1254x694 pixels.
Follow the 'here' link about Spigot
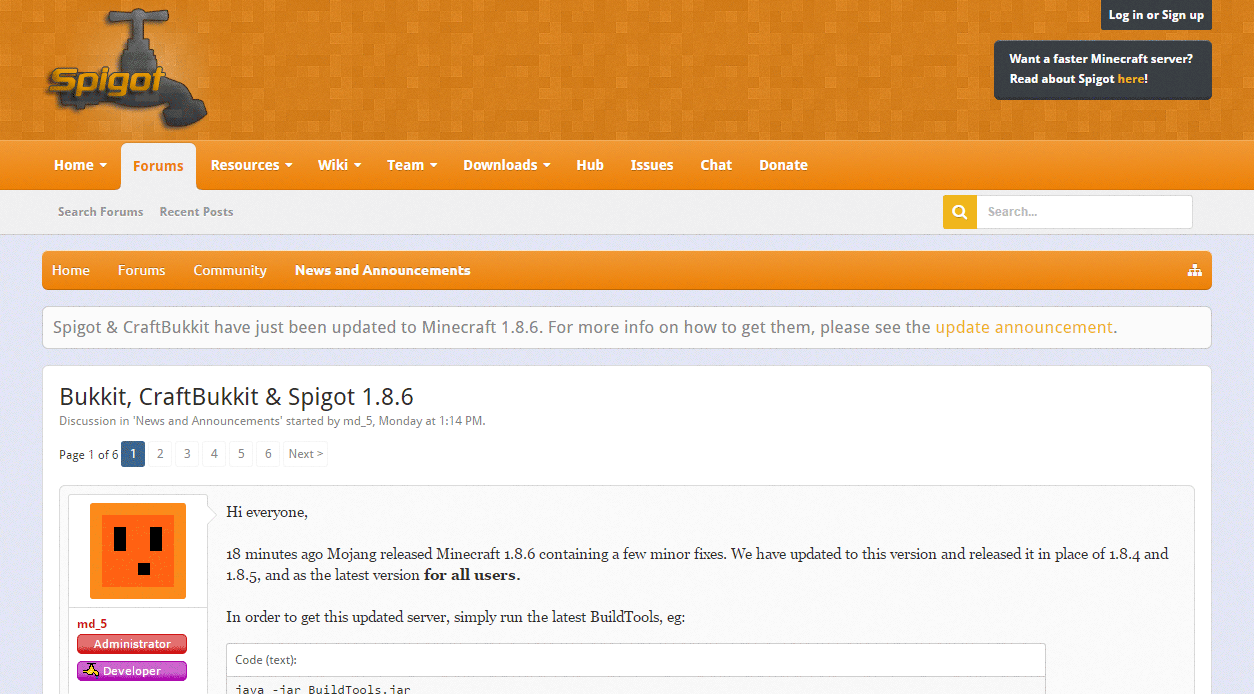(1130, 79)
